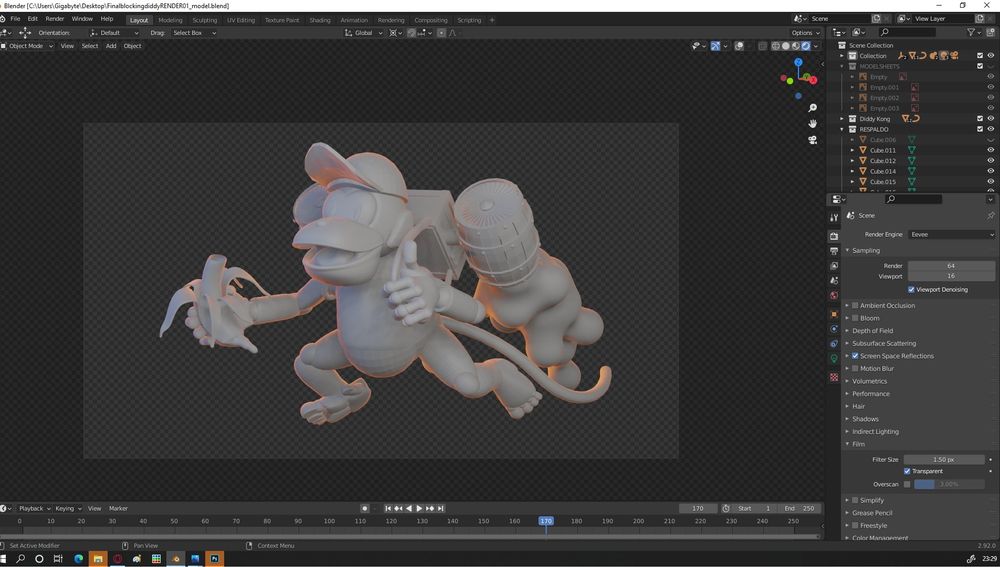
Task: Click the blue Z axis gizmo ball
Action: tap(798, 63)
